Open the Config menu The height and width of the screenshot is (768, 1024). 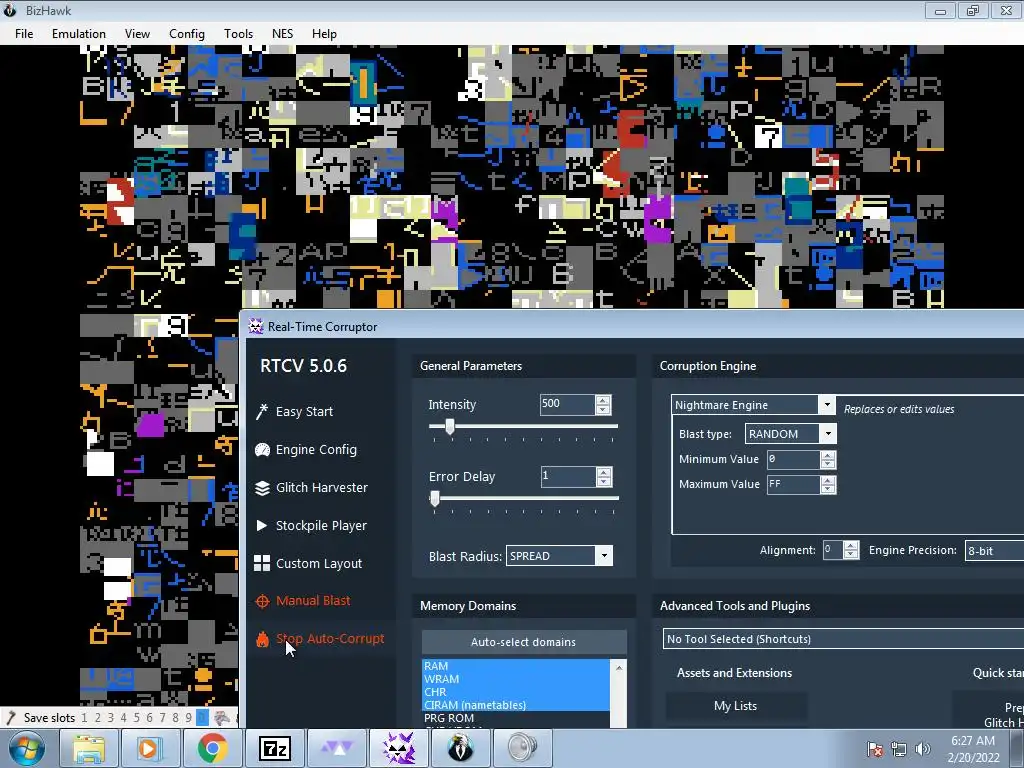point(187,34)
